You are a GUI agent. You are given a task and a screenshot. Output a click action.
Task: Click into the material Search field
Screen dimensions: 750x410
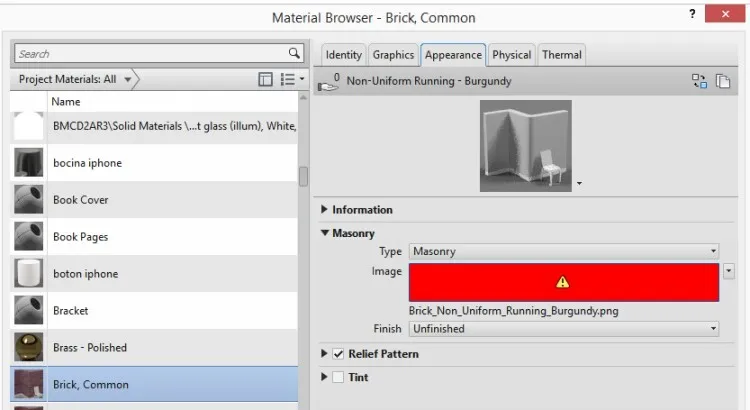pos(151,54)
